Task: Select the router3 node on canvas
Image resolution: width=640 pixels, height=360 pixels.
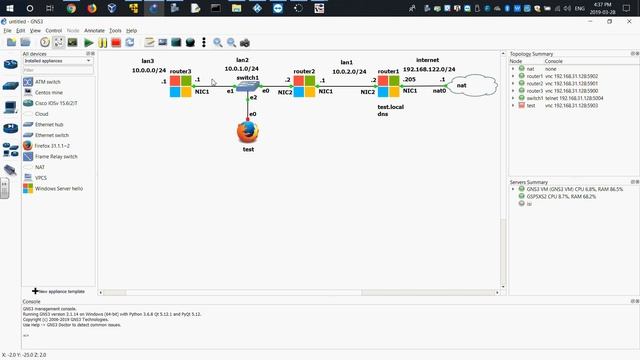Action: pyautogui.click(x=181, y=86)
